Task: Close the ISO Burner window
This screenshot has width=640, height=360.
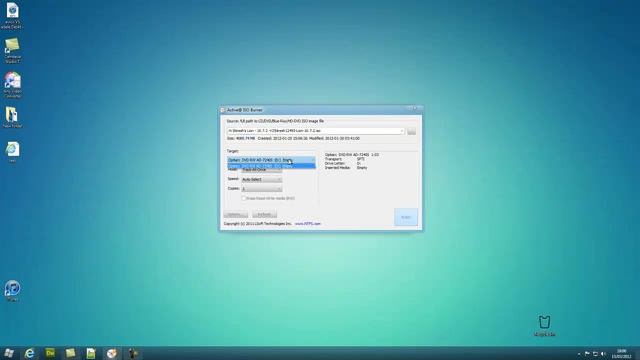Action: coord(419,109)
